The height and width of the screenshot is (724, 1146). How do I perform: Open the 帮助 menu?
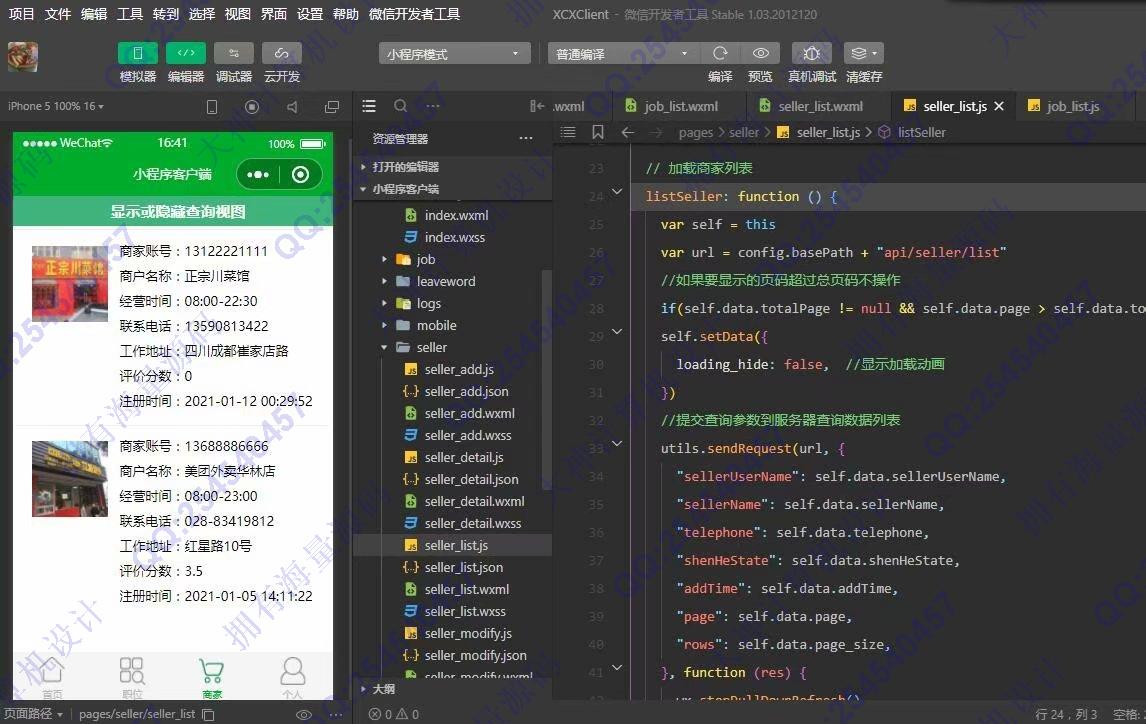coord(346,14)
